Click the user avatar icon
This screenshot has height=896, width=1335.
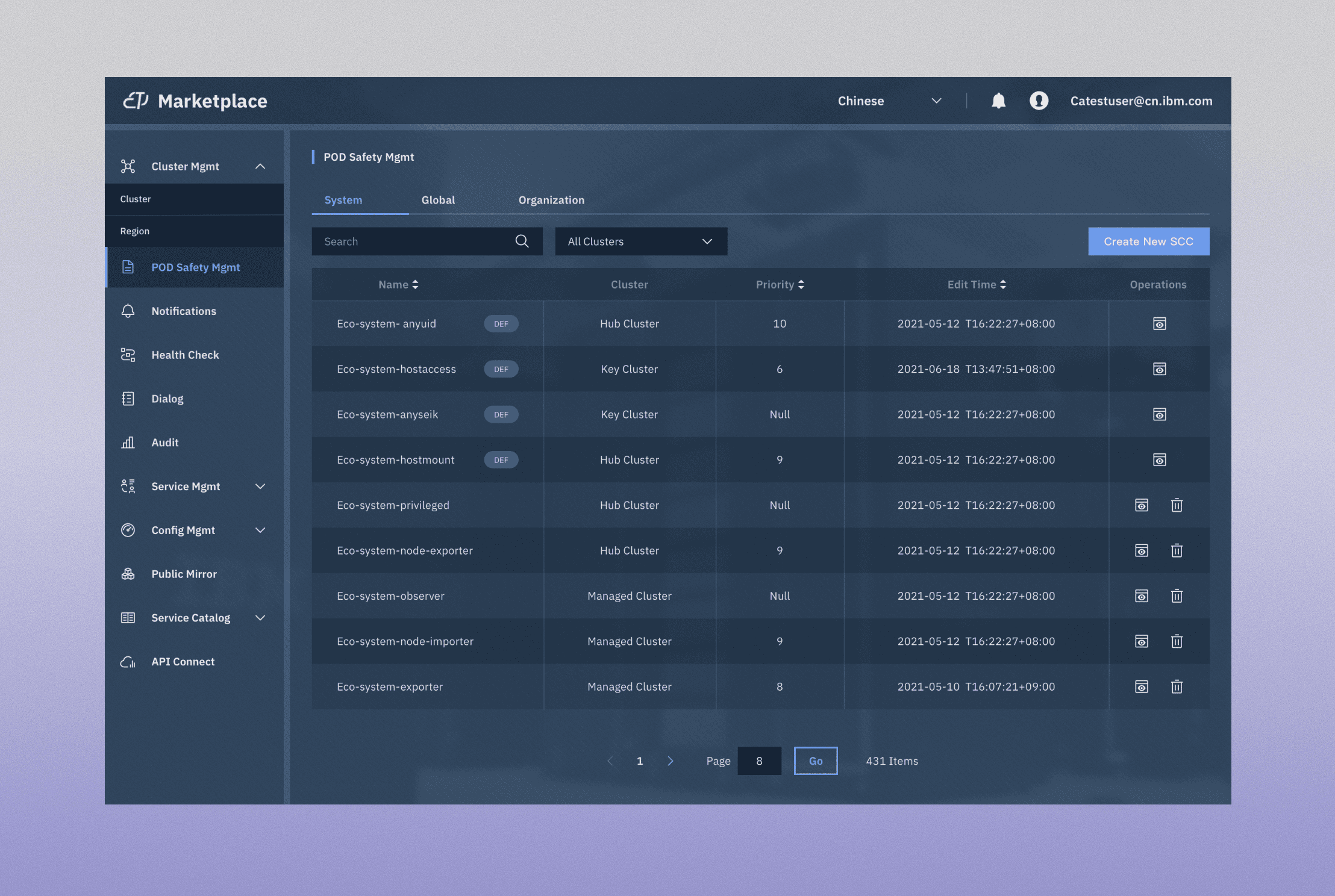pos(1039,101)
